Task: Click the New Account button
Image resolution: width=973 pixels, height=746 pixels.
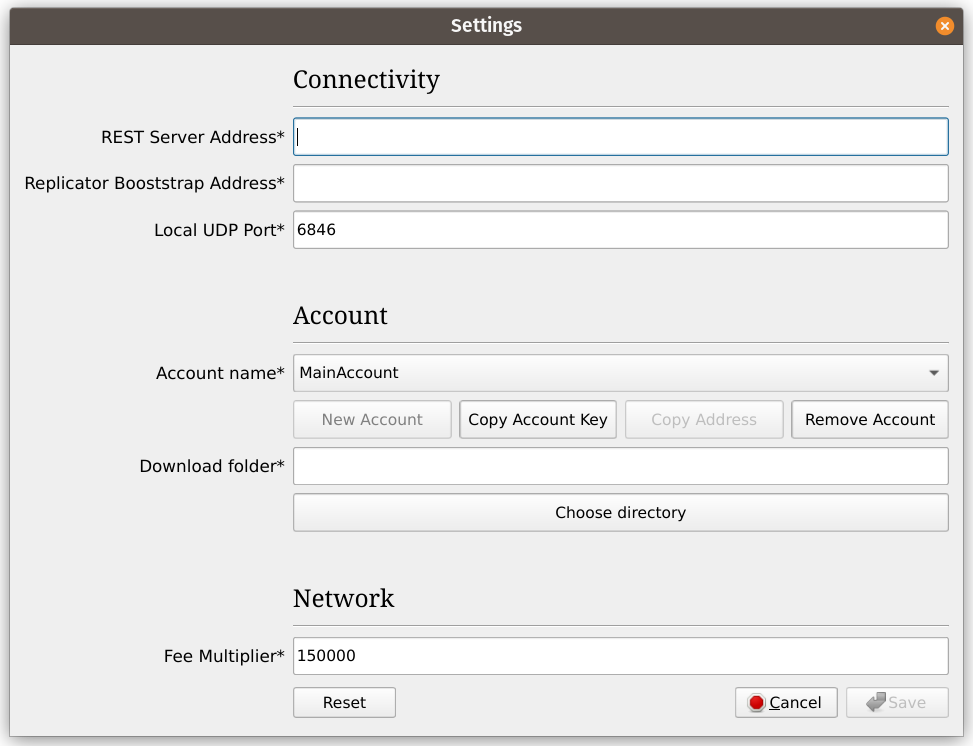Action: click(372, 420)
